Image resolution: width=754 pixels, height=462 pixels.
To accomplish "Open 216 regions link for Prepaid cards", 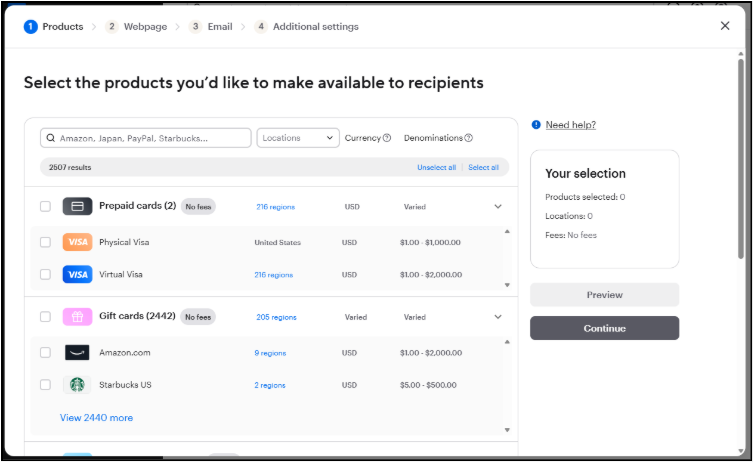I will (x=276, y=207).
